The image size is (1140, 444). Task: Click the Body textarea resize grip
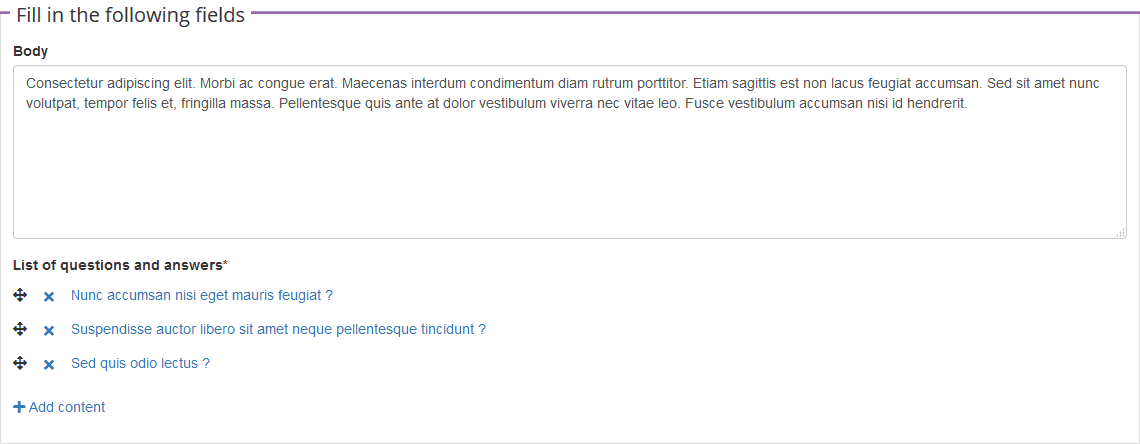coord(1120,232)
